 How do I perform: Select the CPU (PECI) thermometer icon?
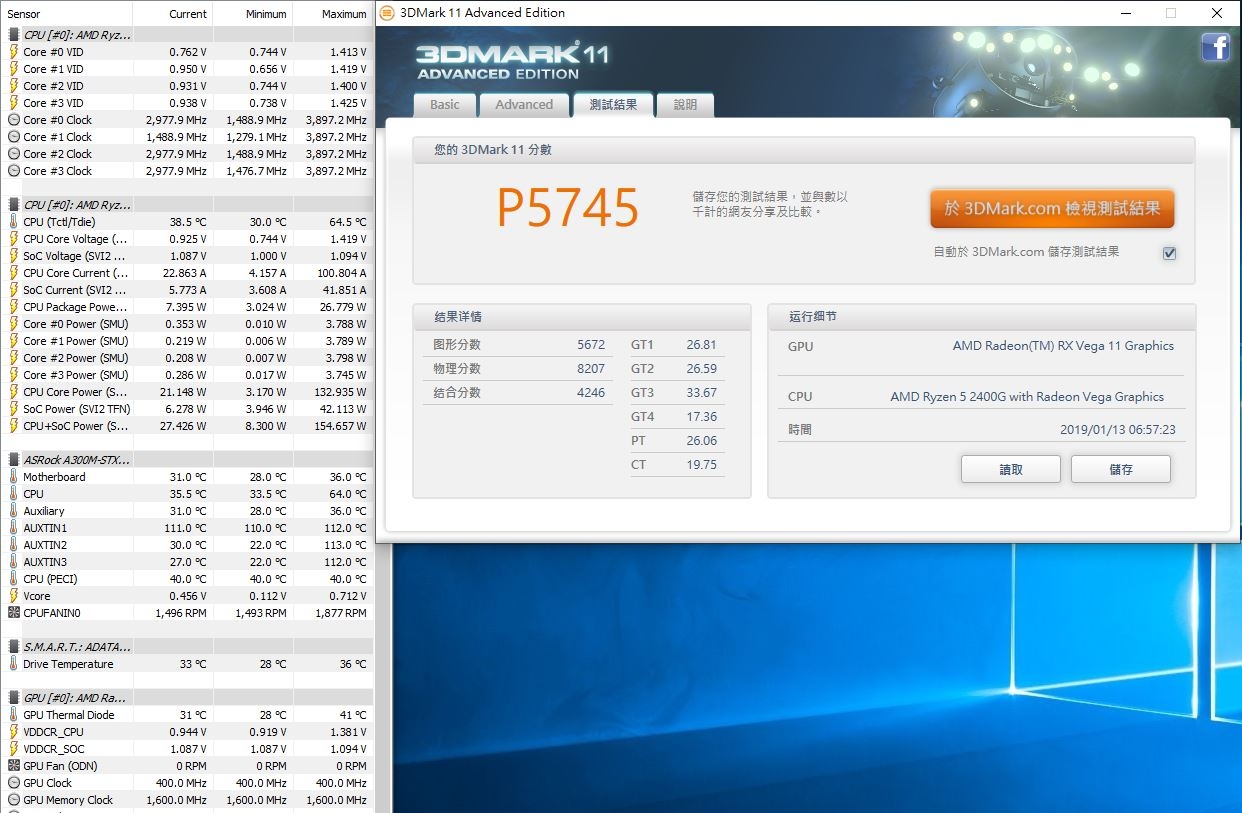click(13, 579)
